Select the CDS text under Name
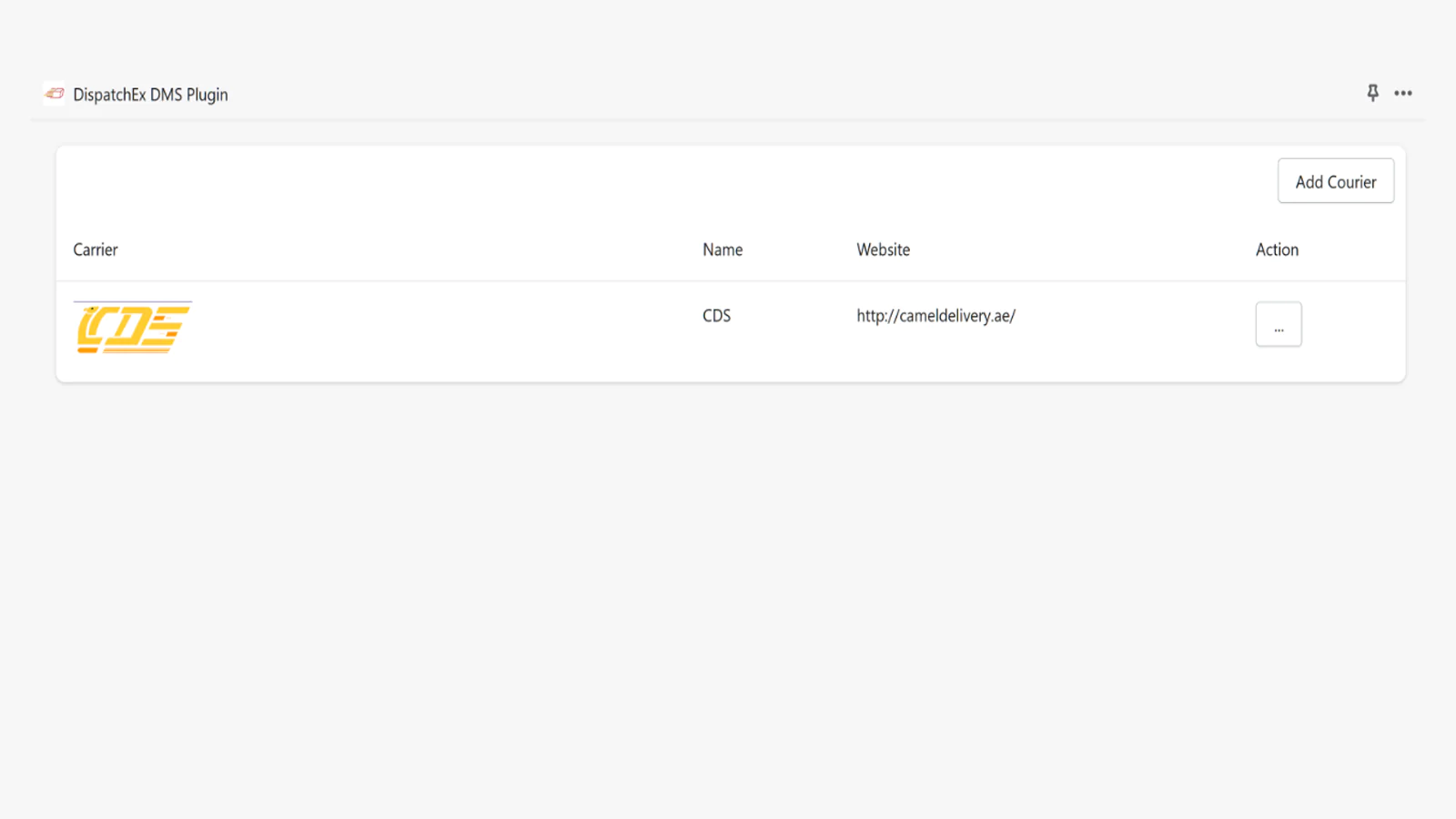 (716, 316)
